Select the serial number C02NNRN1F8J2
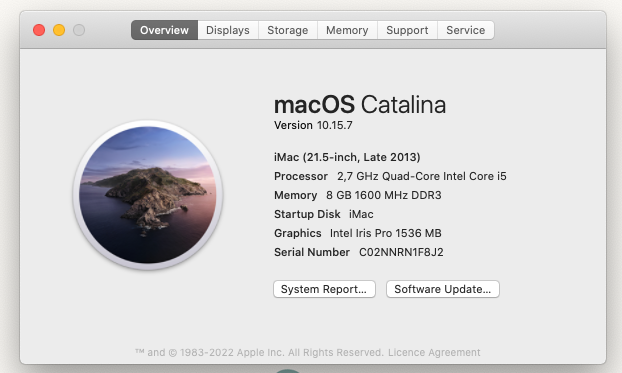The width and height of the screenshot is (622, 373). (x=401, y=252)
